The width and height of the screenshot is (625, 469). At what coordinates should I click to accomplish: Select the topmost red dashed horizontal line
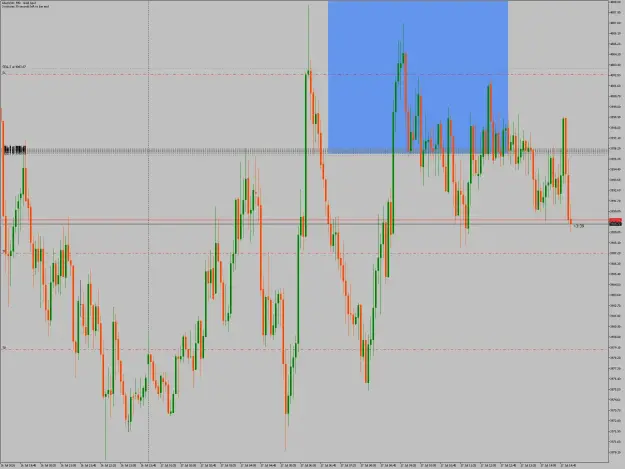point(305,75)
